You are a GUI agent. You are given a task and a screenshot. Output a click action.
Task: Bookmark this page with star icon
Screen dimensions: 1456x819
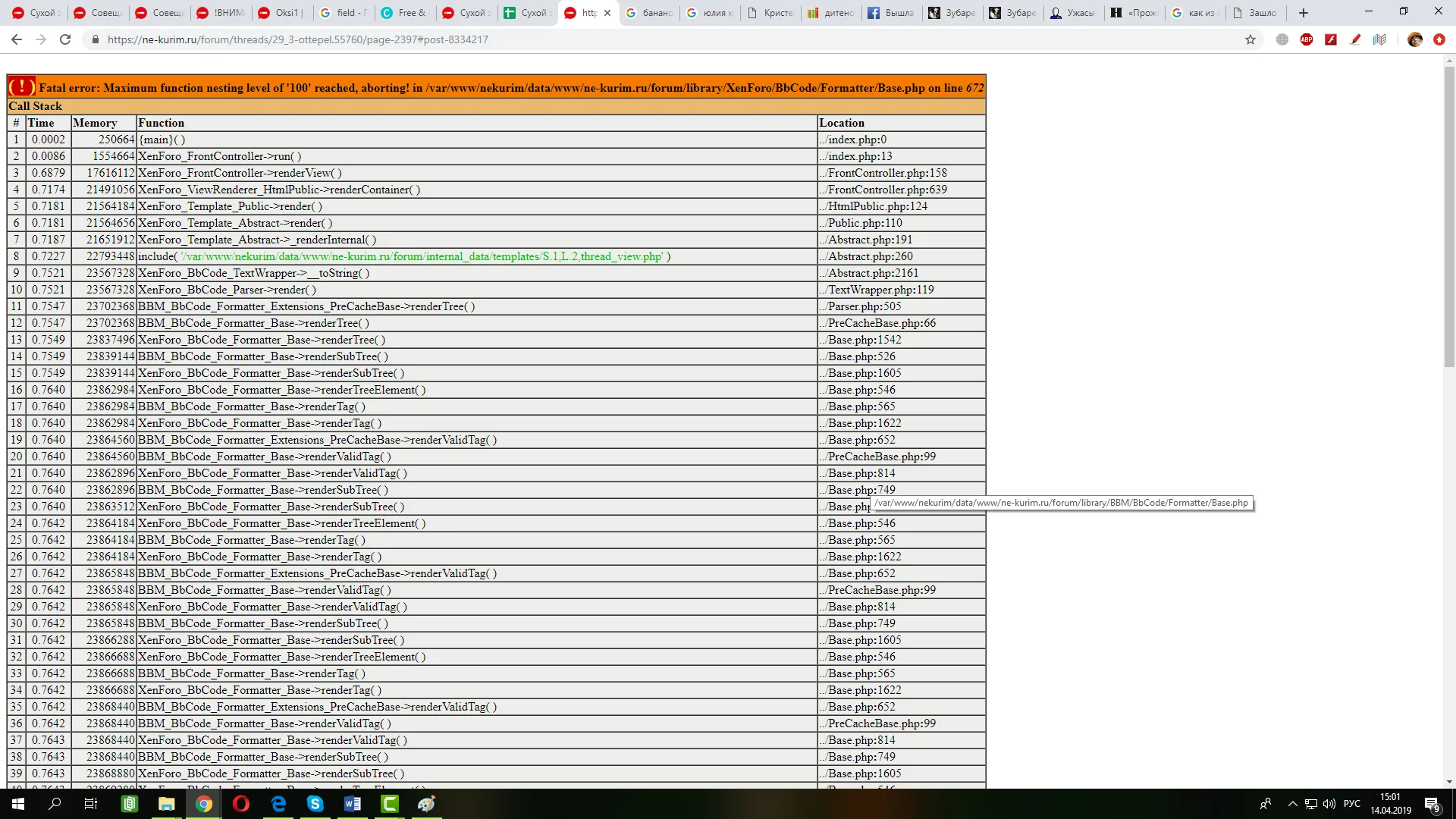click(x=1250, y=39)
